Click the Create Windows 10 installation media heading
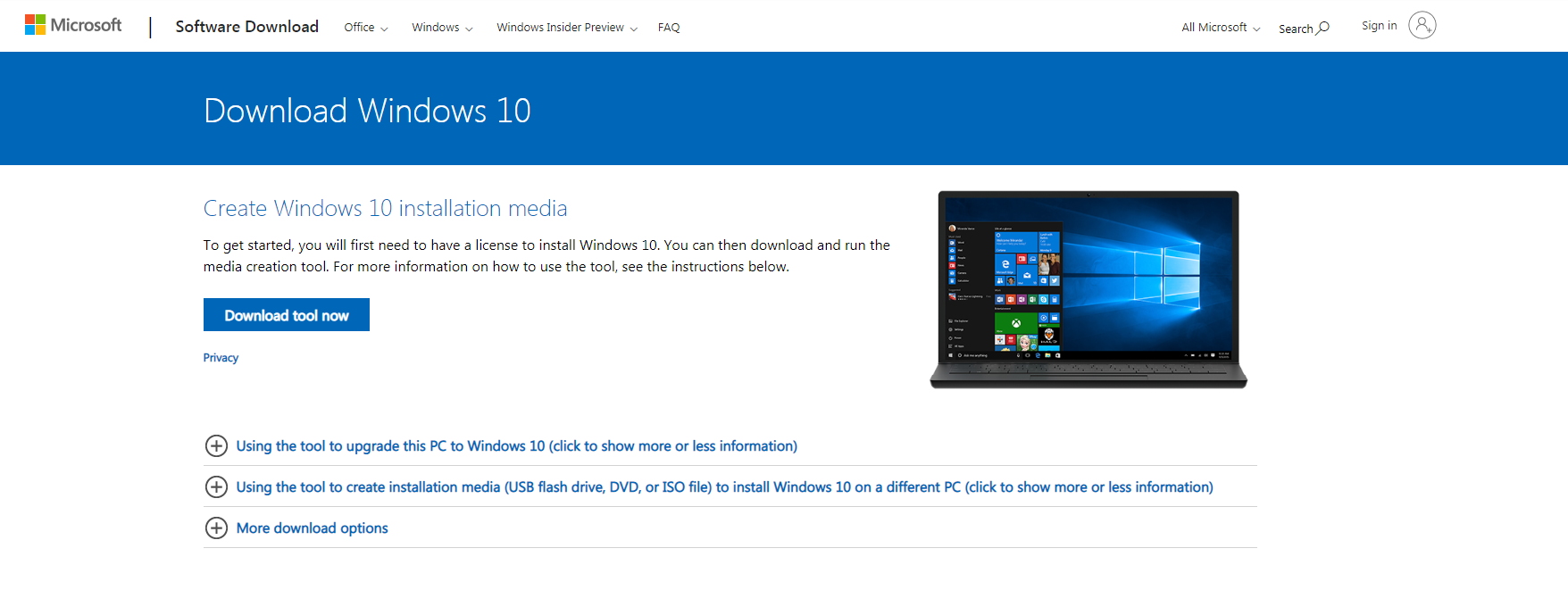The height and width of the screenshot is (590, 1568). pos(385,208)
